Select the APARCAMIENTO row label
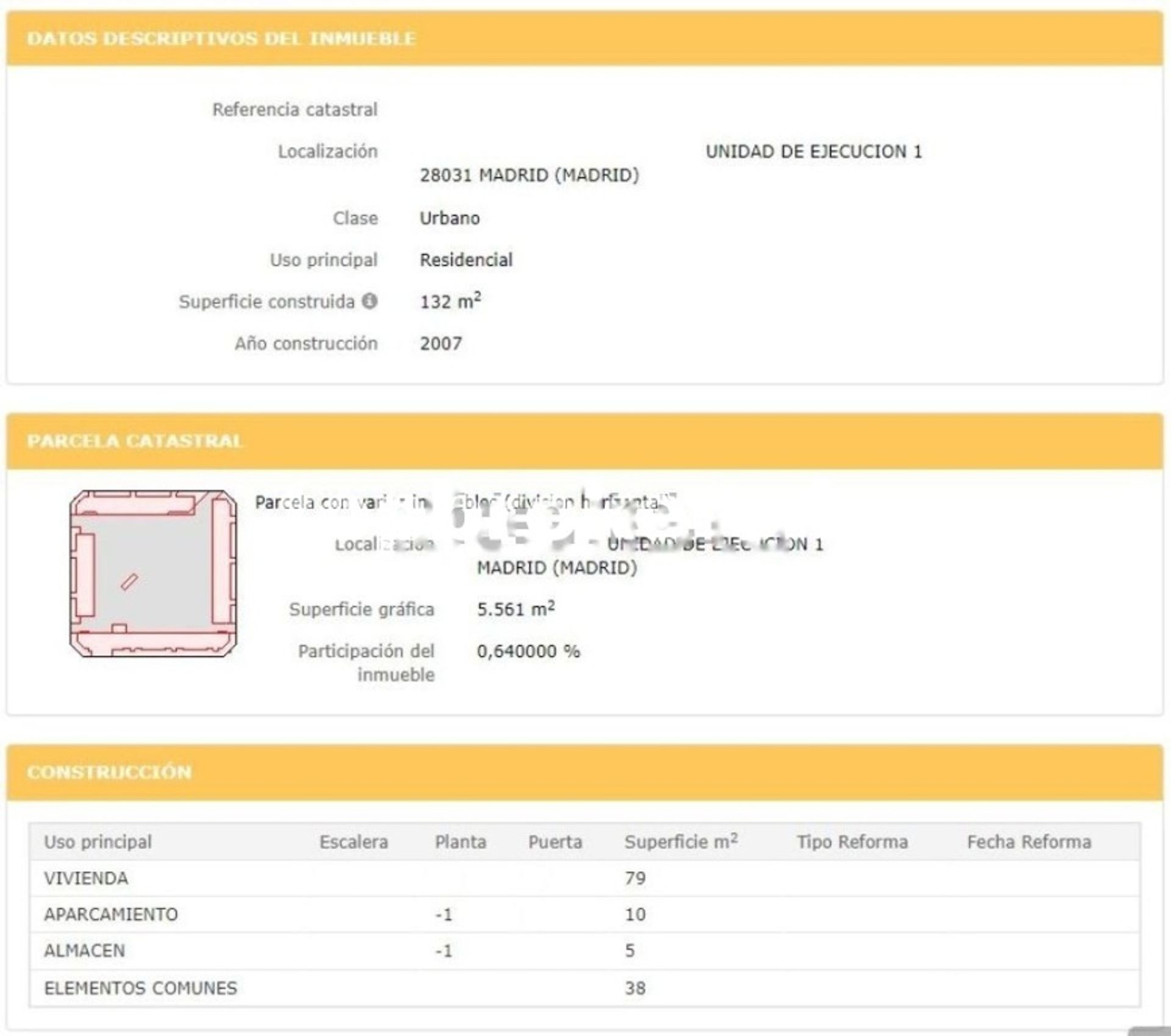The image size is (1171, 1036). [x=111, y=914]
